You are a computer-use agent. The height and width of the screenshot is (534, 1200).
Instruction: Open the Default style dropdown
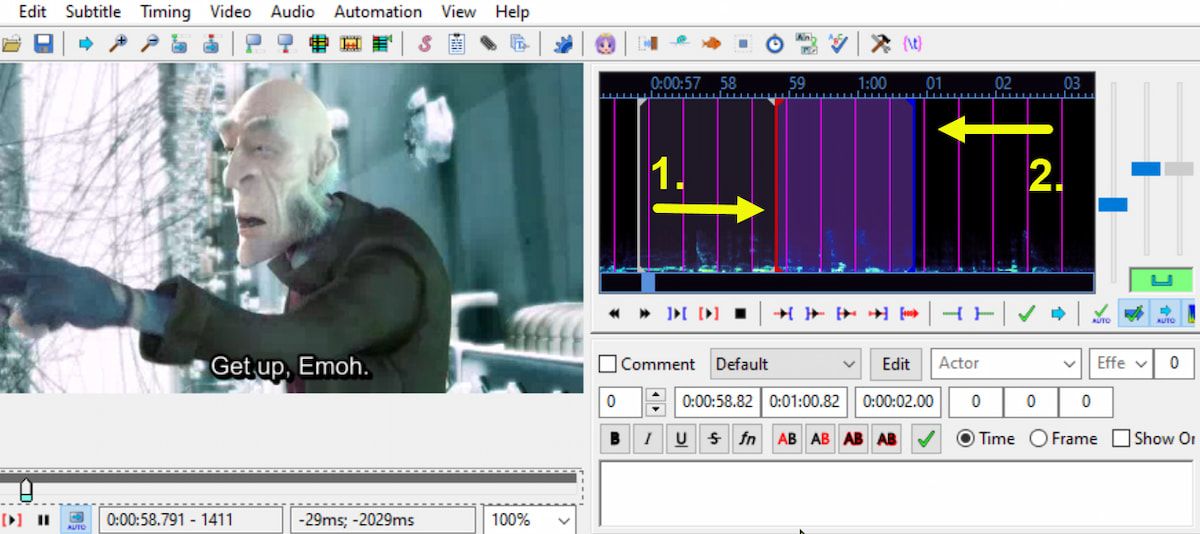pos(786,364)
